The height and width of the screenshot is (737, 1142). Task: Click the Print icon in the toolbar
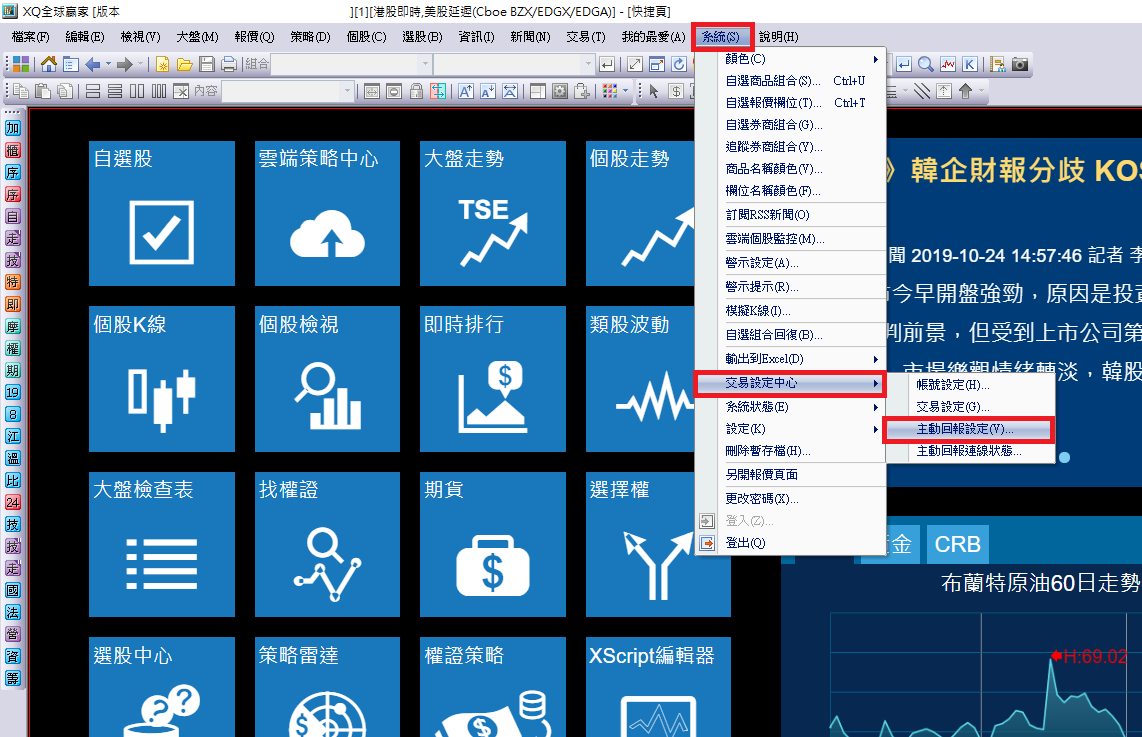[x=228, y=65]
